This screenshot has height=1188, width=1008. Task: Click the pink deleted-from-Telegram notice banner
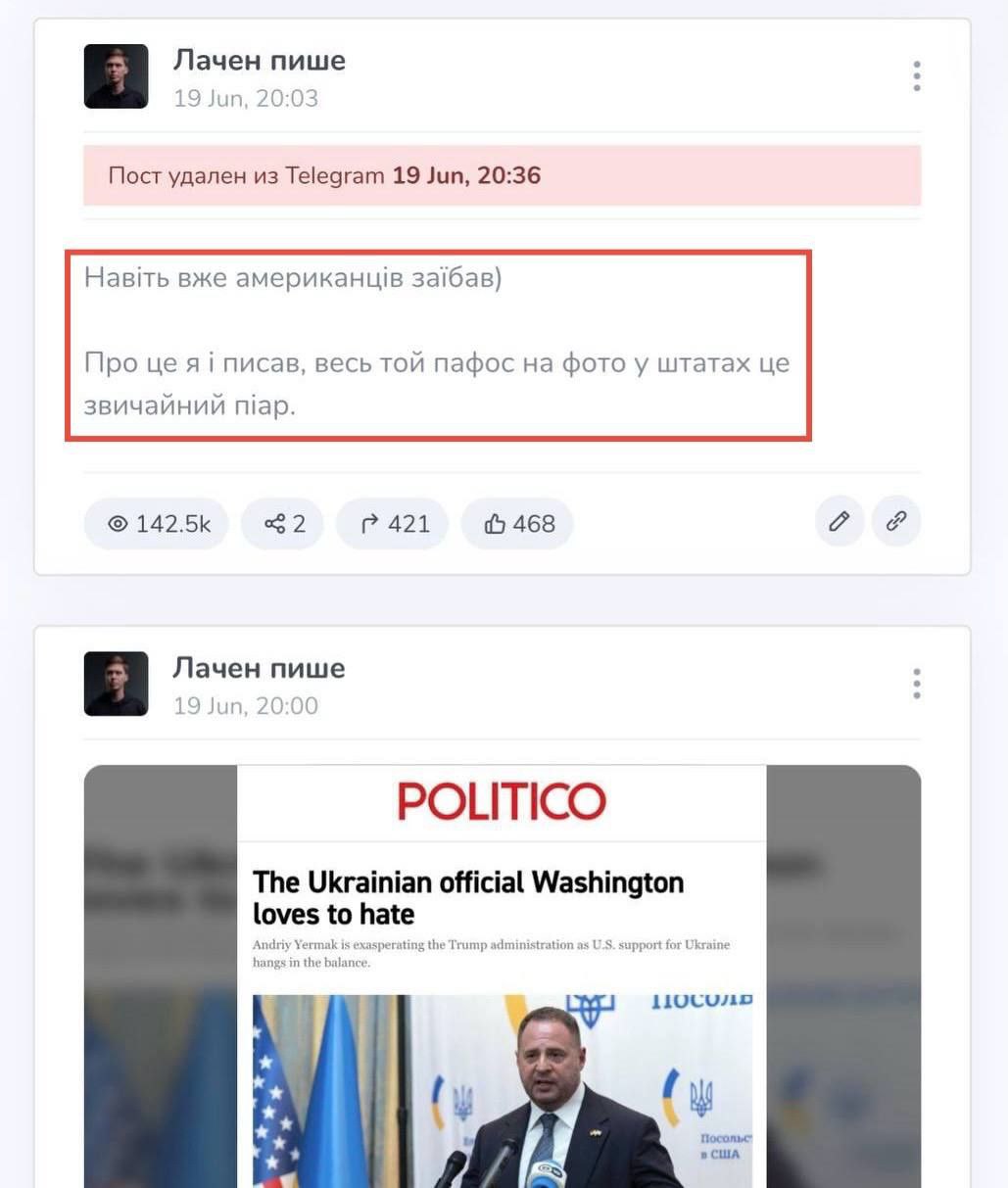pyautogui.click(x=502, y=175)
